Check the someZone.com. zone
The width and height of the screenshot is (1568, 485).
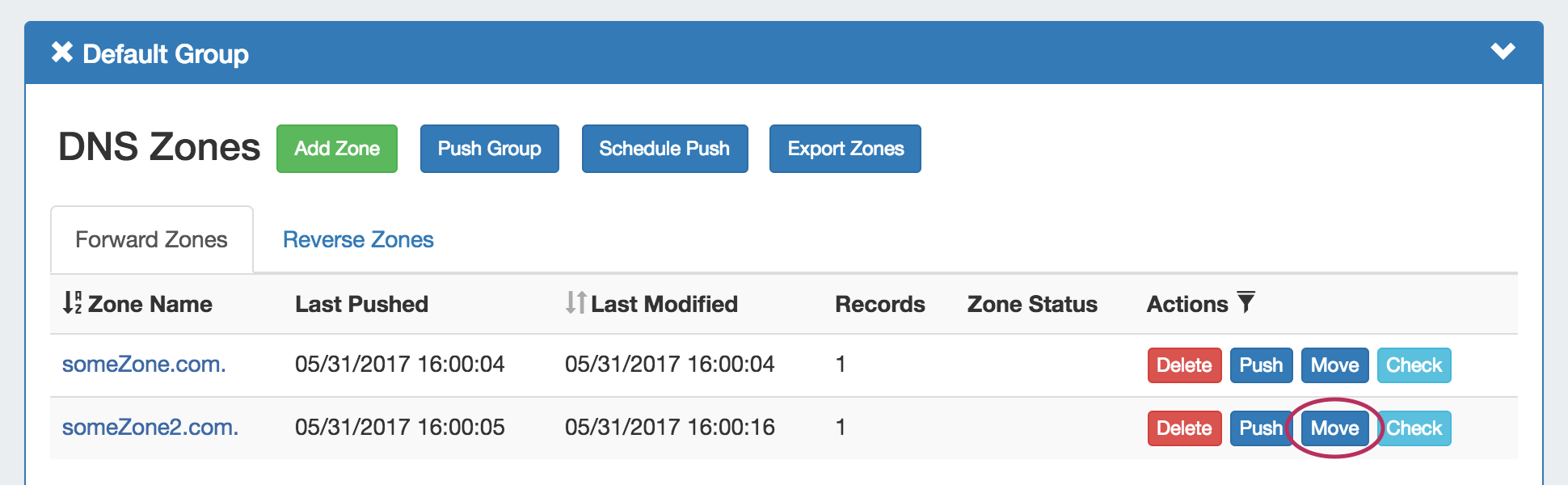pyautogui.click(x=1414, y=365)
